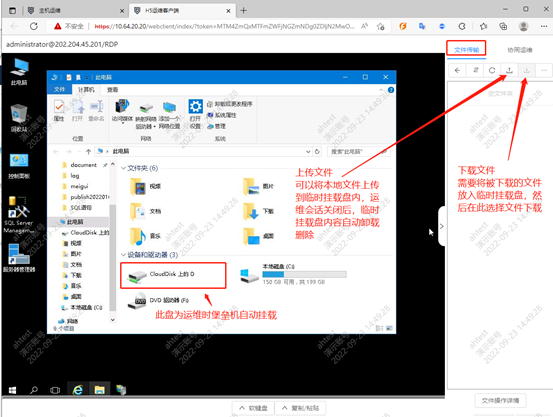Open the remote taskbar search icon
Image resolution: width=553 pixels, height=417 pixels.
[x=34, y=390]
